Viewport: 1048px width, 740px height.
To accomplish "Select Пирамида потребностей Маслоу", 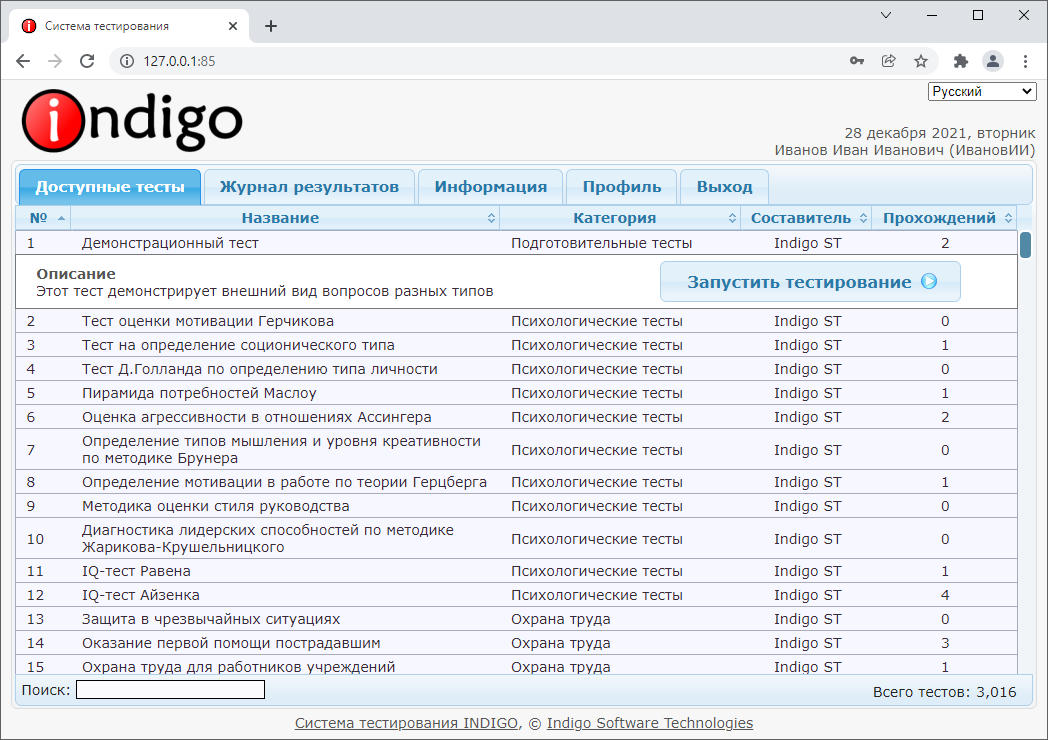I will click(x=516, y=393).
